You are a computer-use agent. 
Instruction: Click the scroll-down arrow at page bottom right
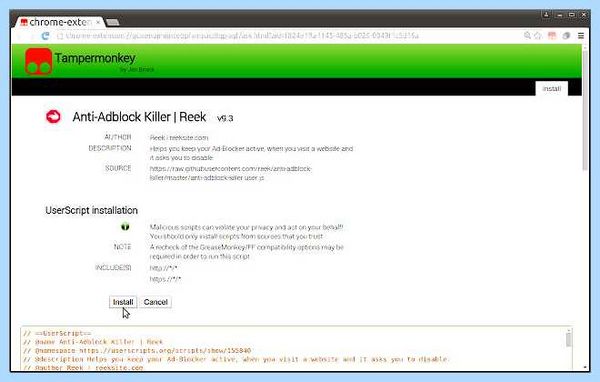point(585,367)
